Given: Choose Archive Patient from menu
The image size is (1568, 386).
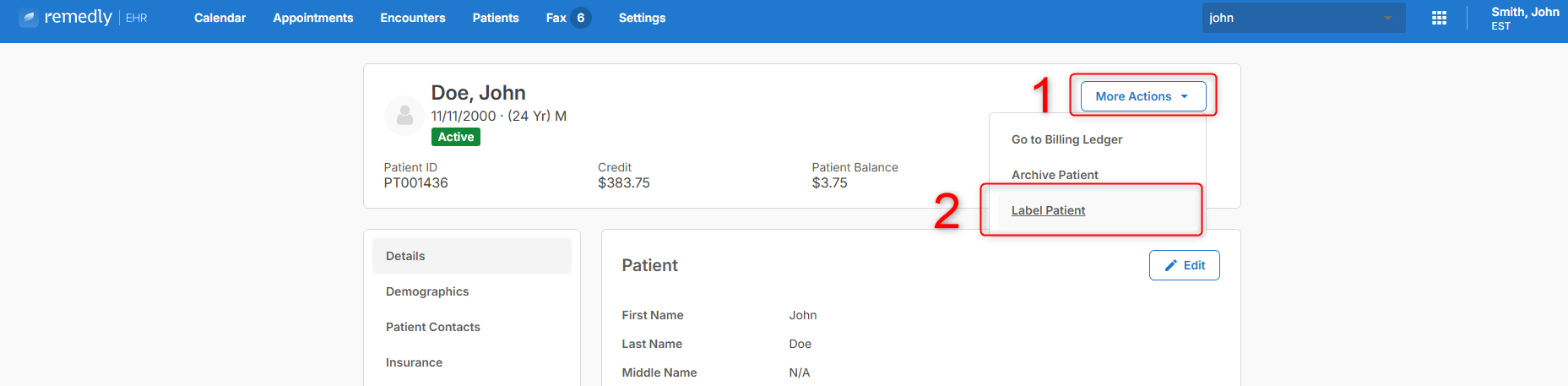Looking at the screenshot, I should click(1055, 175).
